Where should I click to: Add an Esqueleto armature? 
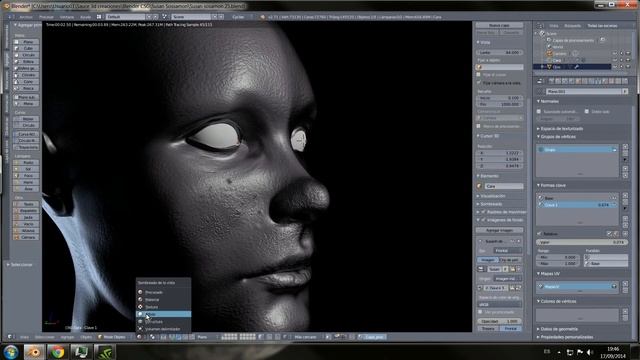27,211
